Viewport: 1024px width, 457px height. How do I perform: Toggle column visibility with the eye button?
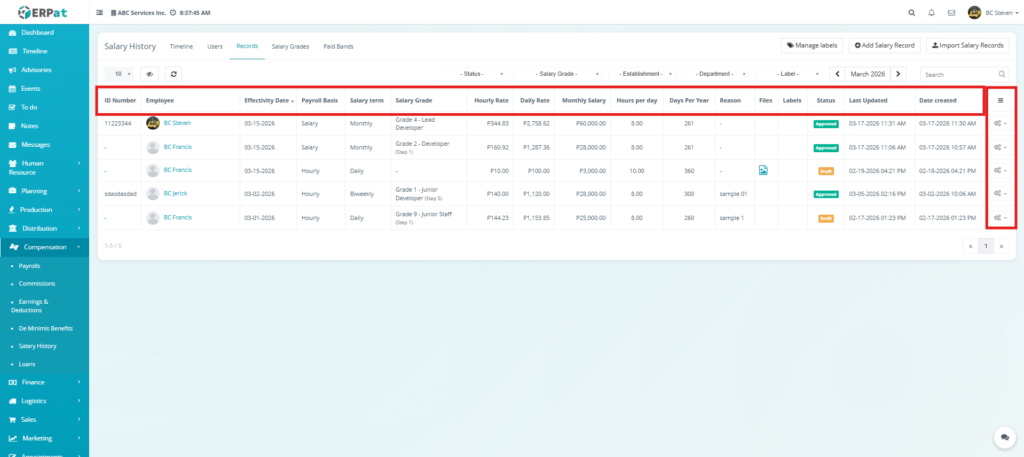coord(149,74)
